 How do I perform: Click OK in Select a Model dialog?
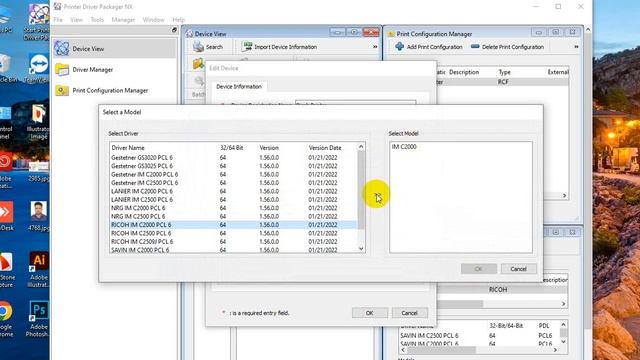click(x=479, y=269)
